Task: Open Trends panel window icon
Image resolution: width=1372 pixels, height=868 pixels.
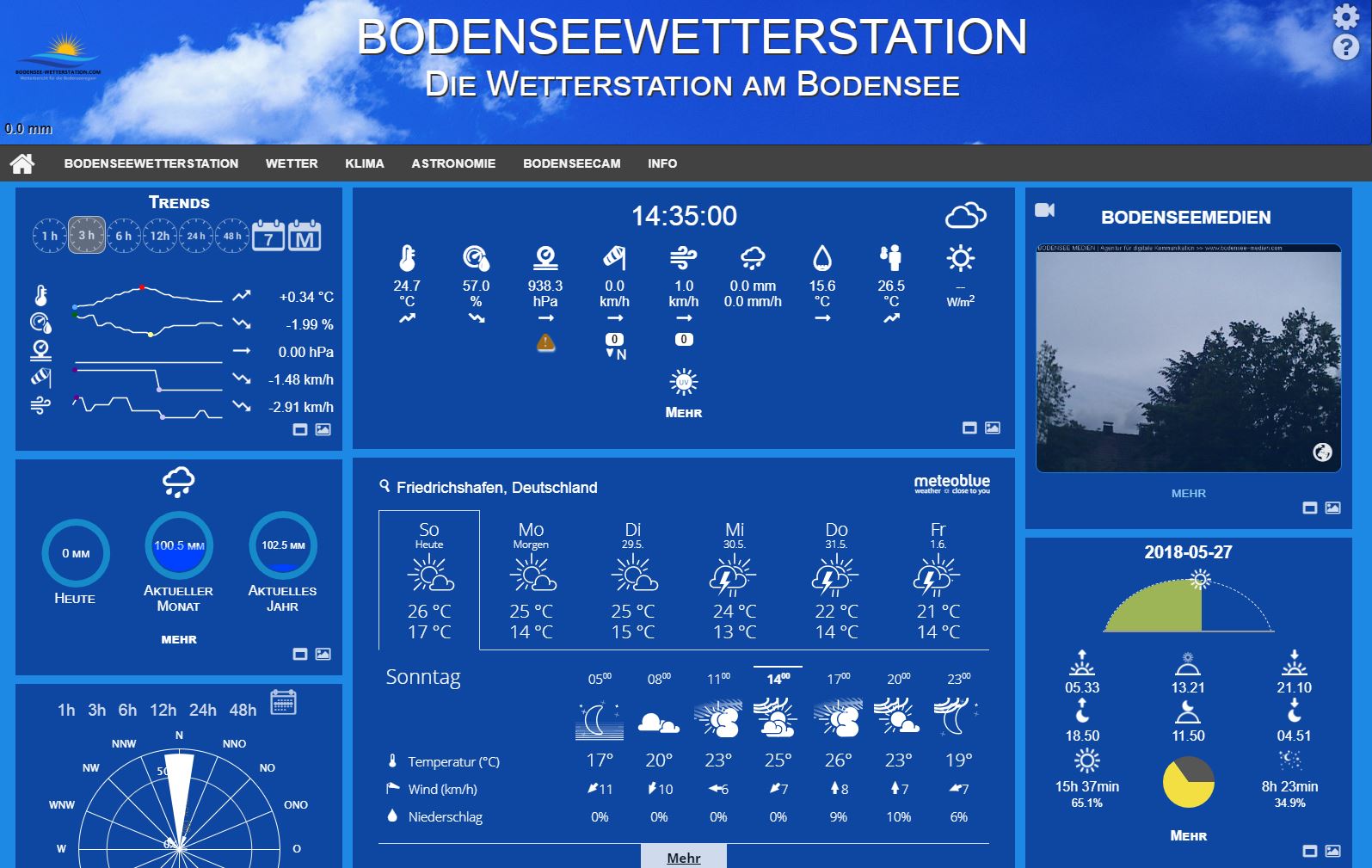Action: click(x=300, y=429)
